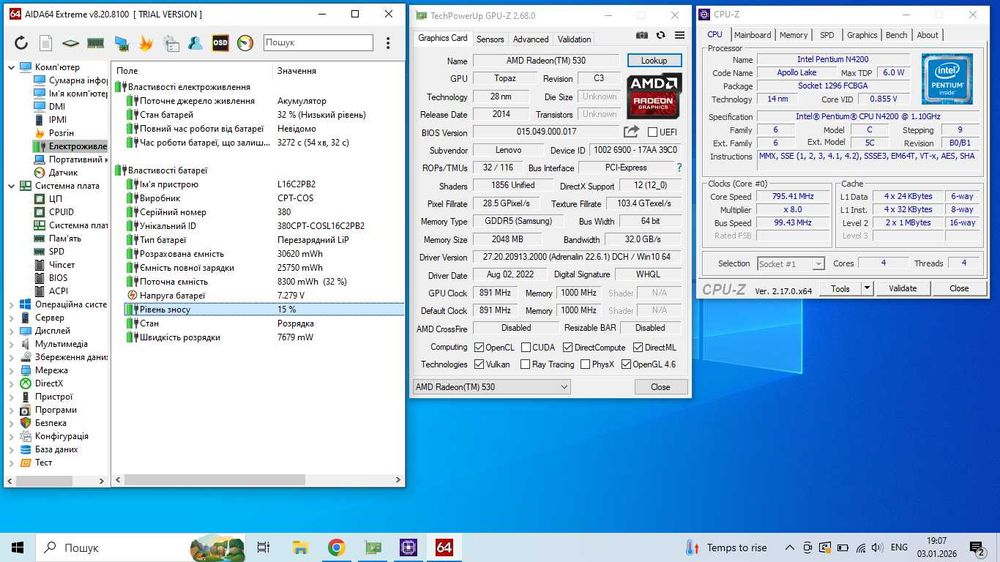Open the CPU-Z Socket #1 selection dropdown

[790, 263]
